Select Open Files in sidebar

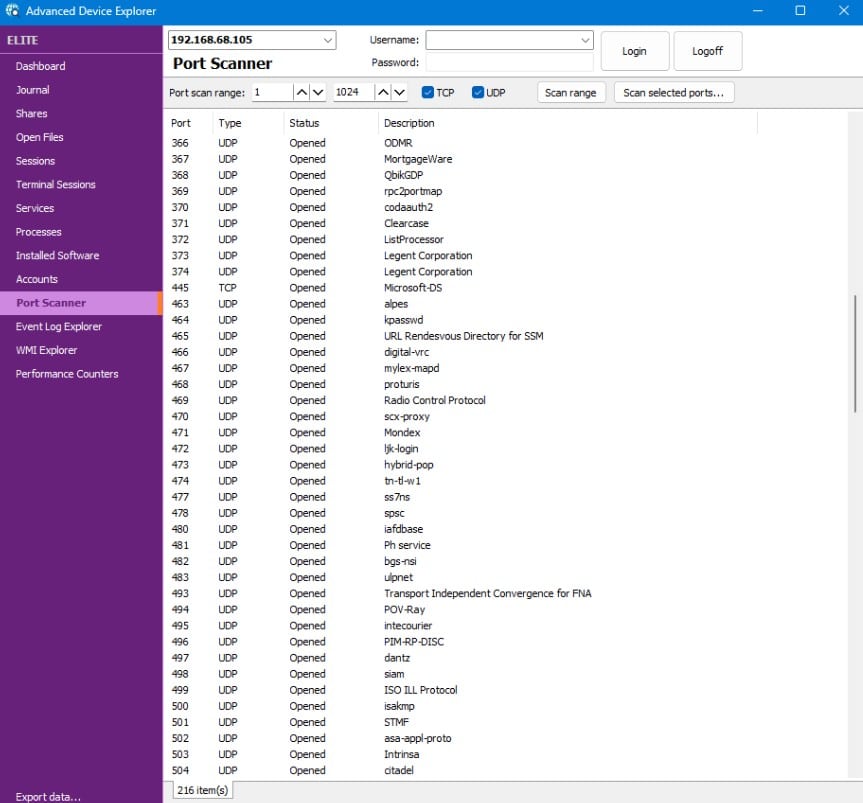coord(81,137)
